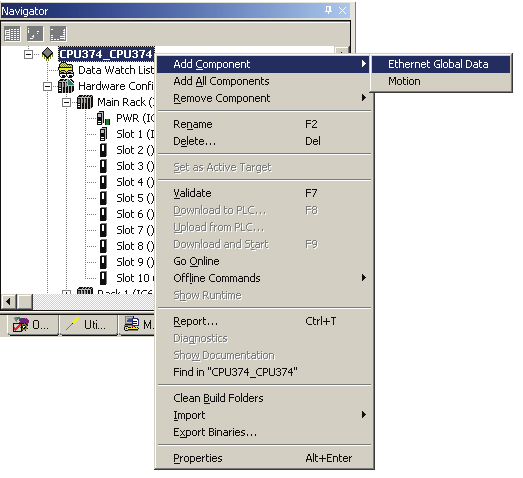Viewport: 523px width, 478px height.
Task: Click the Slot 8 empty module icon
Action: tap(103, 246)
